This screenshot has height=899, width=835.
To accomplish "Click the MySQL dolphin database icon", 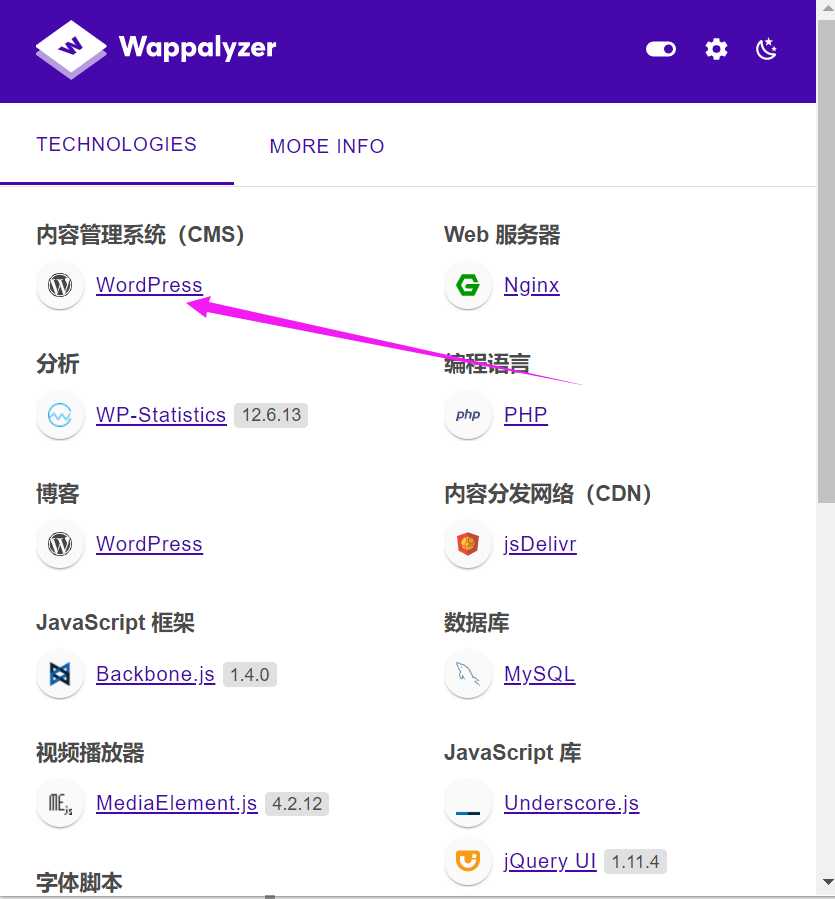I will coord(468,674).
